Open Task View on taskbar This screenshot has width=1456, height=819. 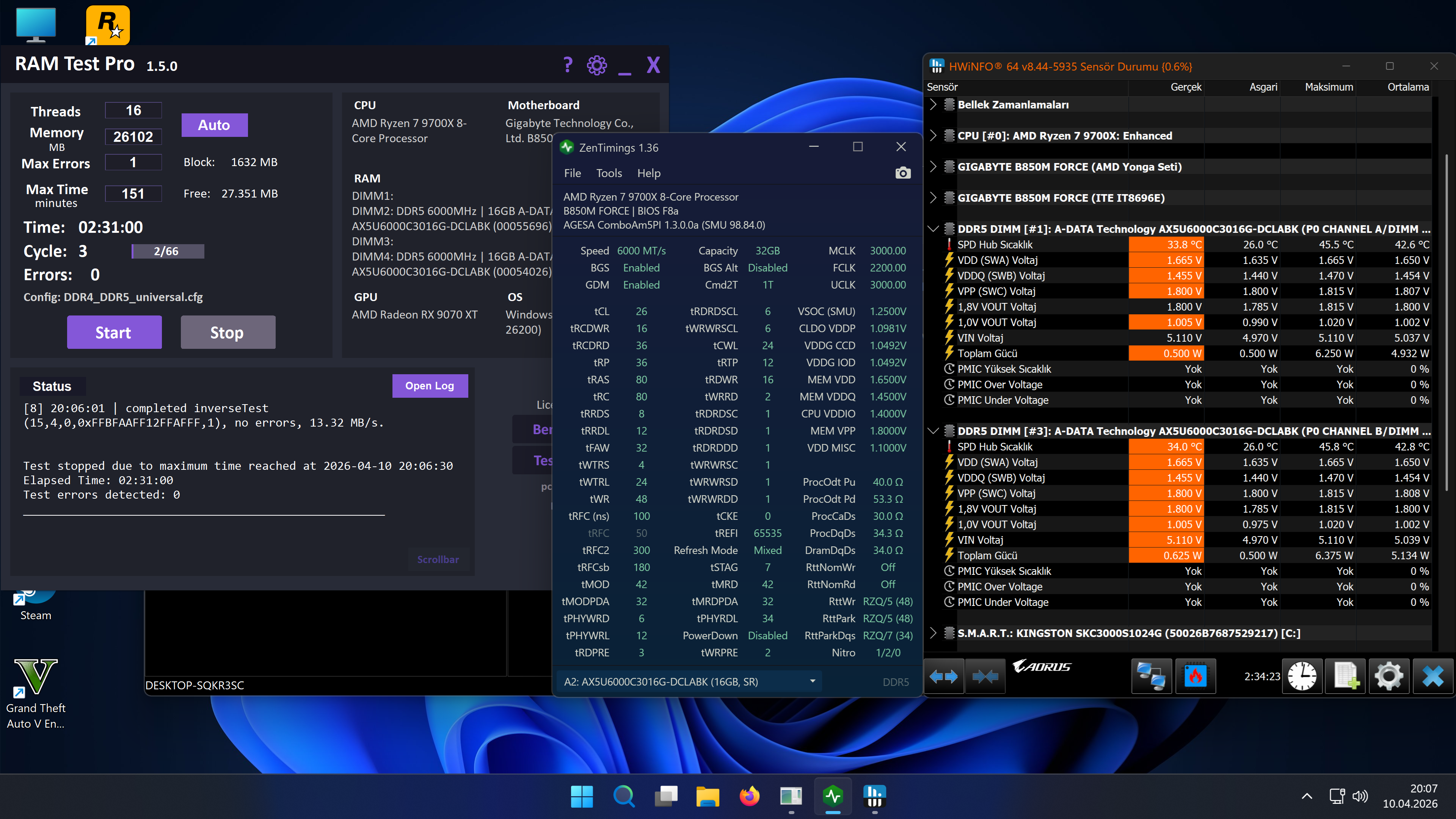pos(665,796)
